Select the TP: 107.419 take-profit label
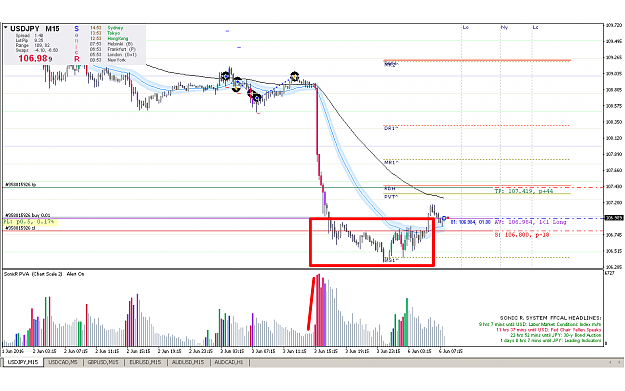The image size is (625, 391). click(x=524, y=191)
